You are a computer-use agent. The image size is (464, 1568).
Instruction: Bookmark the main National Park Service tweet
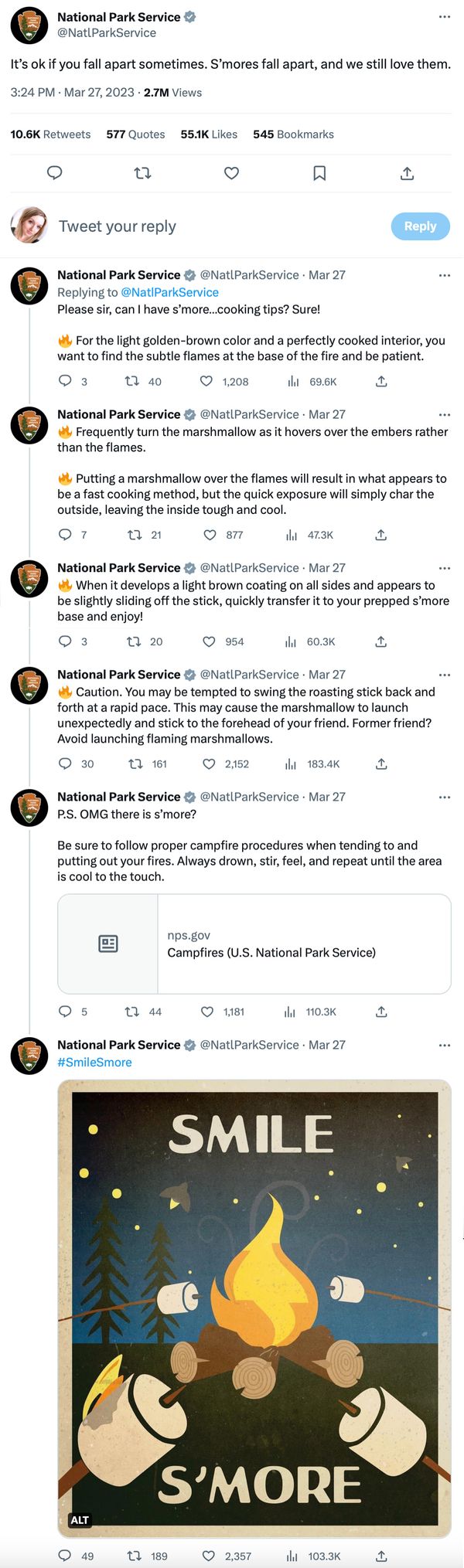[x=319, y=173]
